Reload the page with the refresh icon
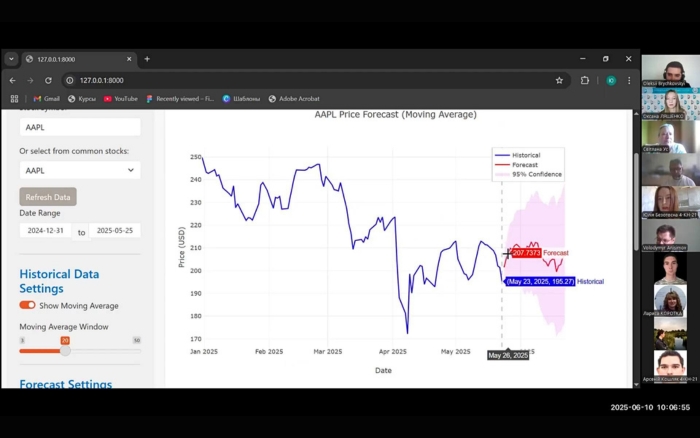The height and width of the screenshot is (438, 700). 48,80
